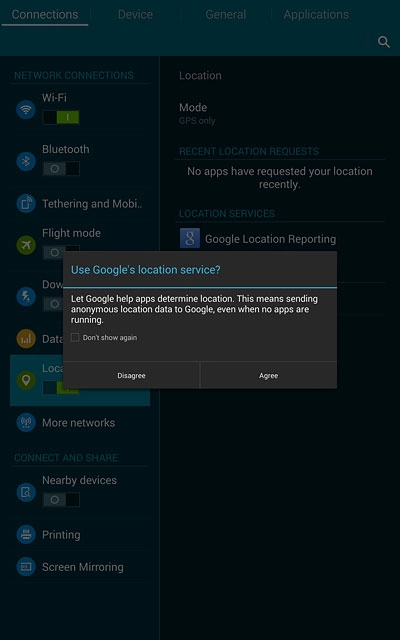The image size is (400, 640).
Task: Turn off the Wi-Fi switch
Action: [x=61, y=118]
